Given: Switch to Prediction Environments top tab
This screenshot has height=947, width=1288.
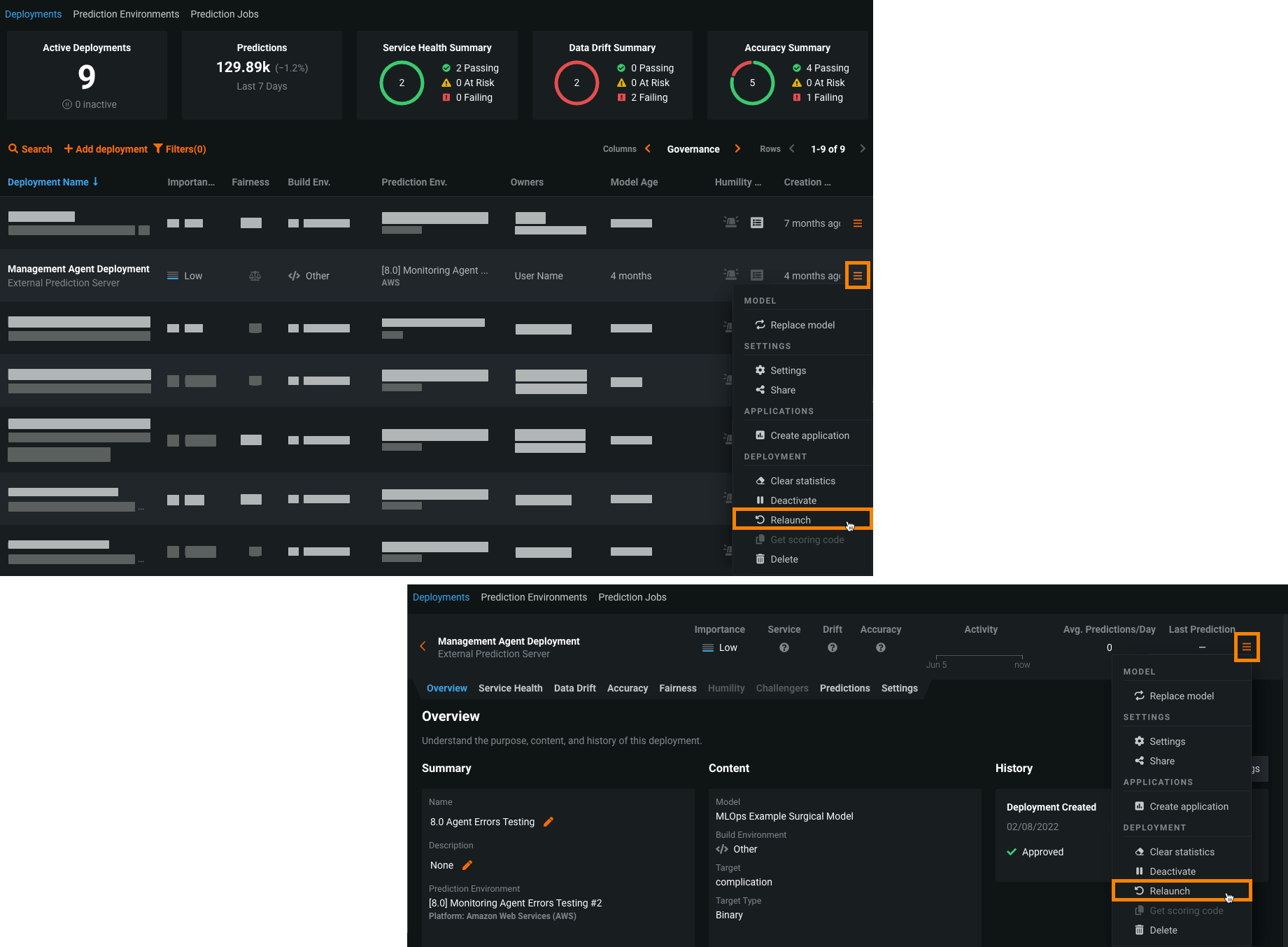Looking at the screenshot, I should click(126, 14).
